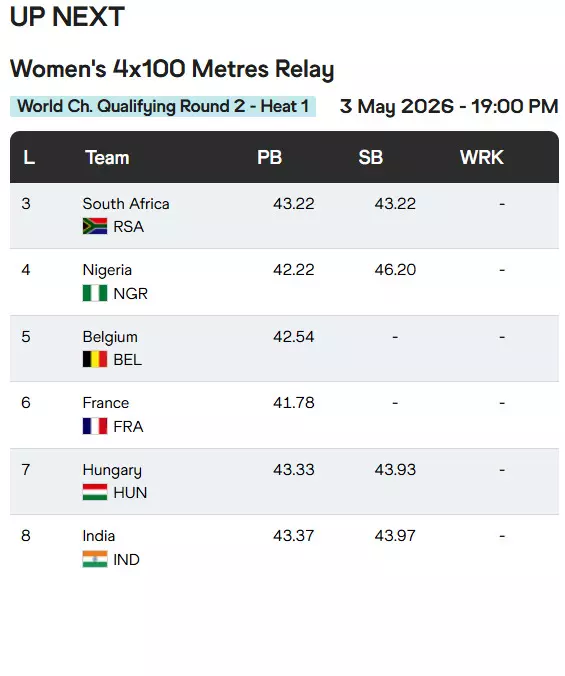Click France's 41.78 personal best

click(x=293, y=403)
